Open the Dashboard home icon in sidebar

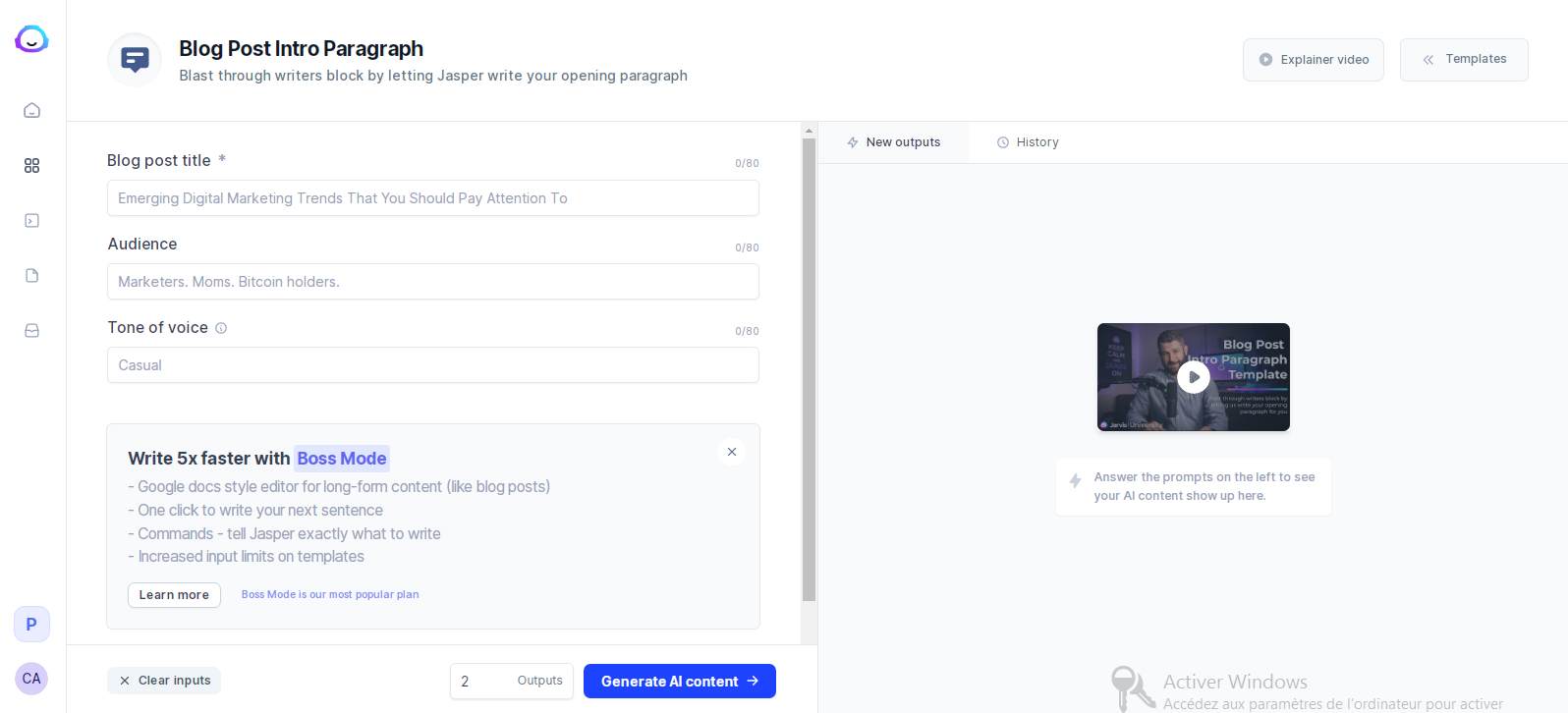(x=31, y=110)
